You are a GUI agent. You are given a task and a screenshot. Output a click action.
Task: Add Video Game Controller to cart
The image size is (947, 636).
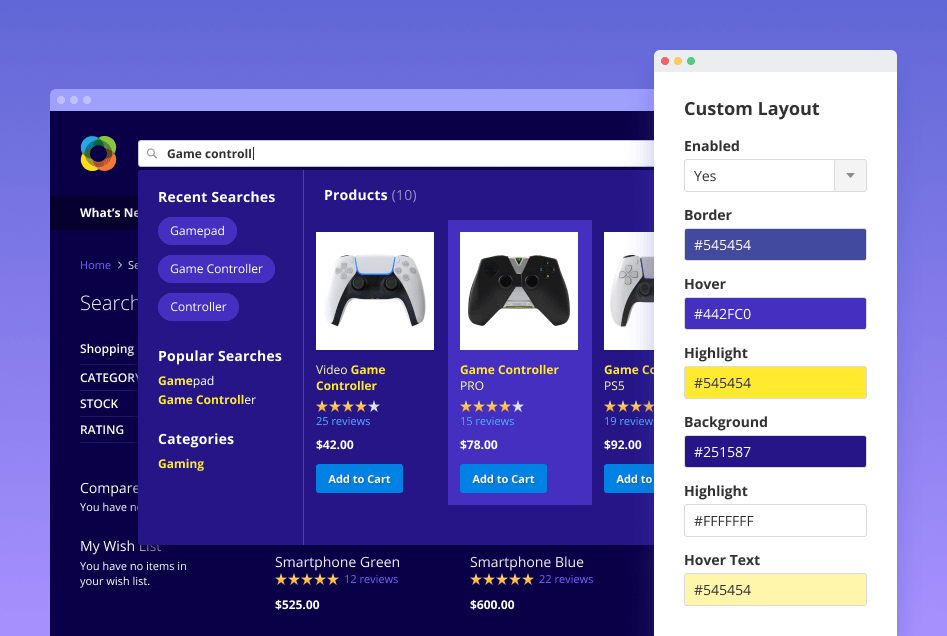click(x=359, y=479)
